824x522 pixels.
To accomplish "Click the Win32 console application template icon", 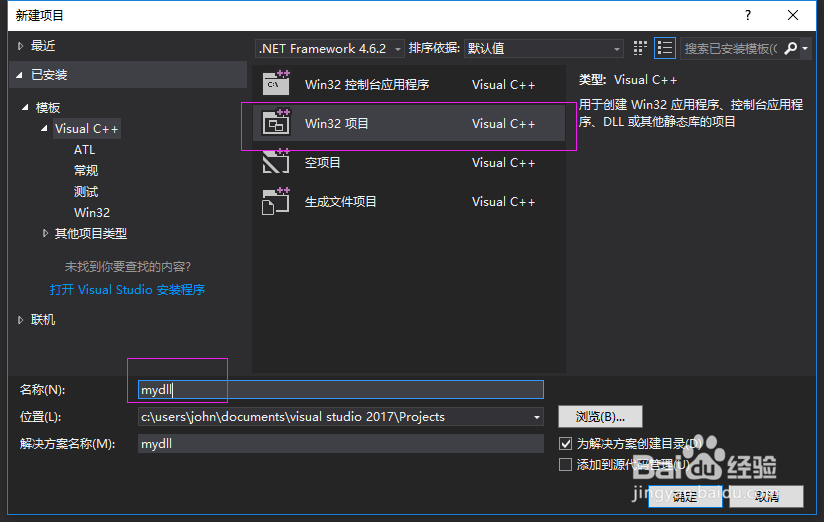I will 276,84.
